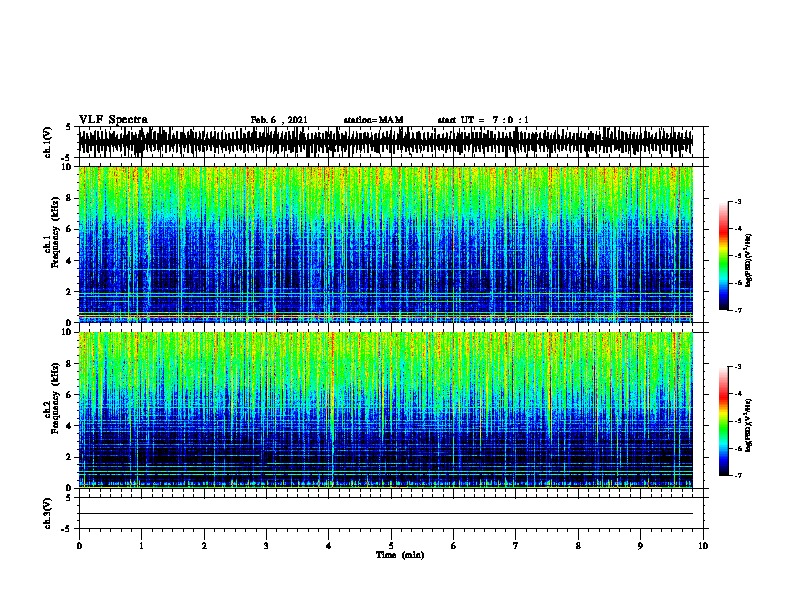792x612 pixels.
Task: Click the ch.1 color scale bar
Action: click(723, 256)
